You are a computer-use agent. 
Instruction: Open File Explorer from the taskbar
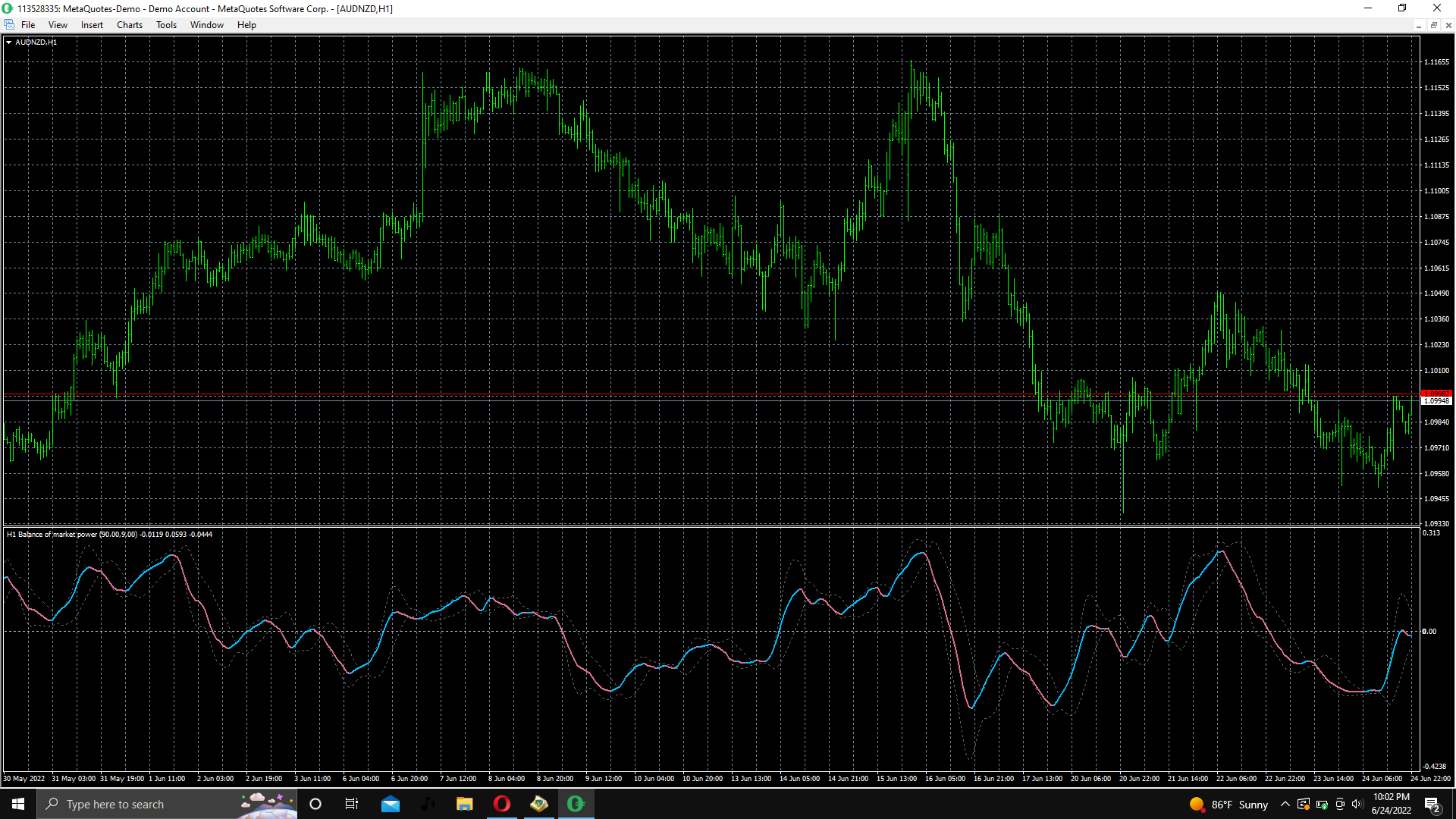pos(464,804)
